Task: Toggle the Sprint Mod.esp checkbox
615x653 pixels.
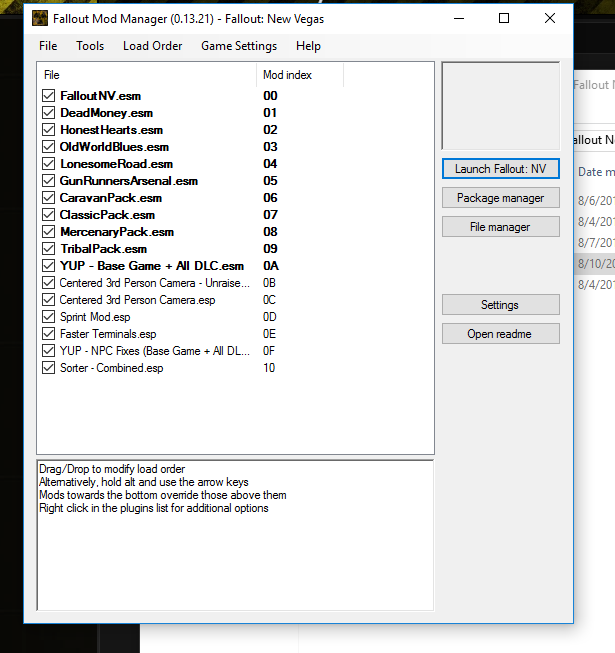Action: pos(48,317)
